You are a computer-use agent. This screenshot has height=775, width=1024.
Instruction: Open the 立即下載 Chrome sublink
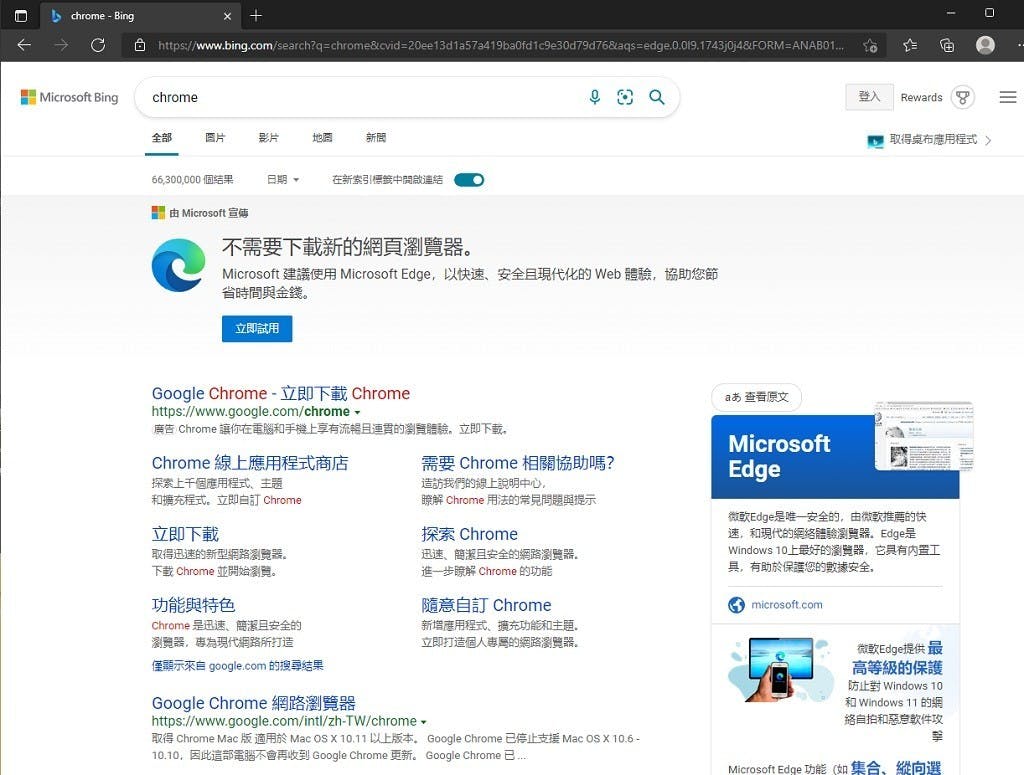tap(185, 534)
